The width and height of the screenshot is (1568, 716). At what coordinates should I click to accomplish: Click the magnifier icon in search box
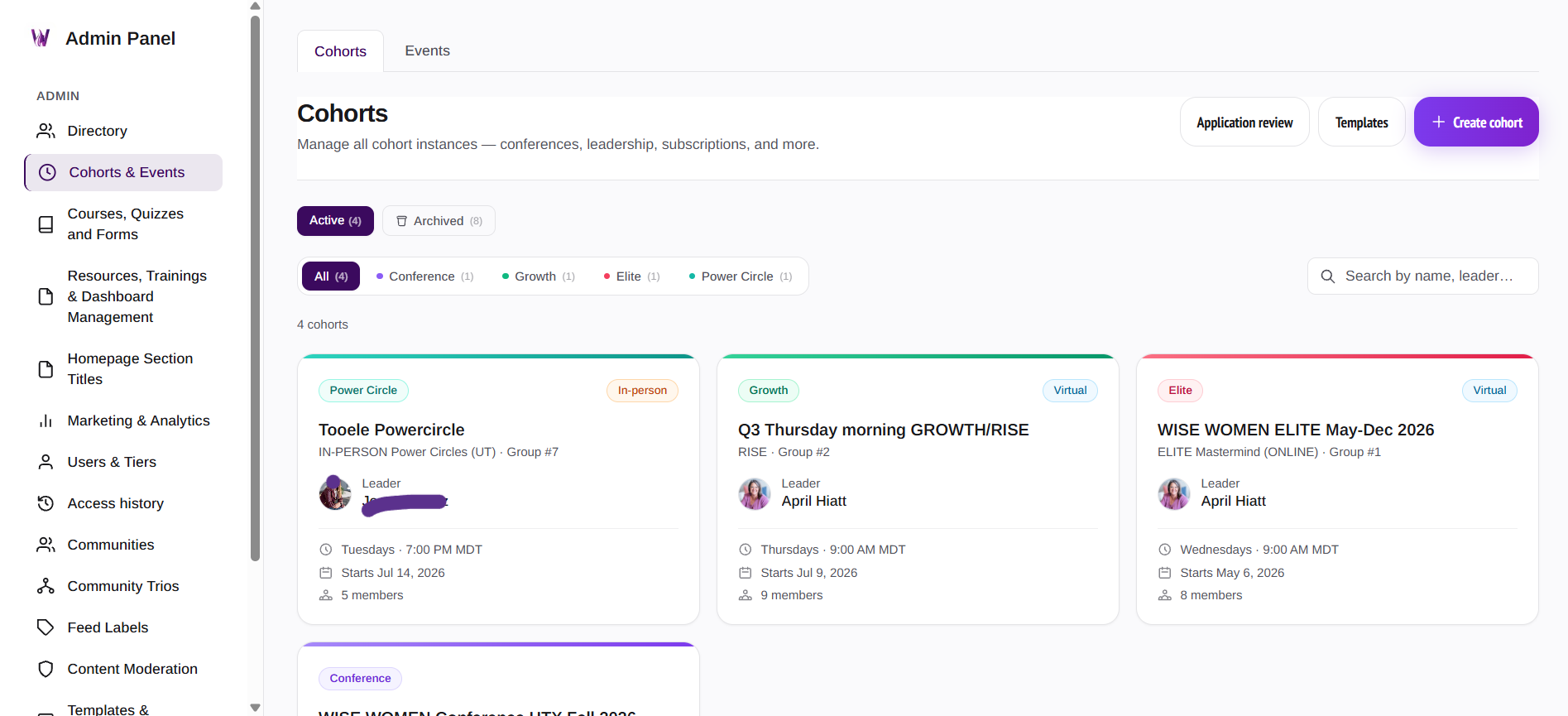click(1328, 276)
